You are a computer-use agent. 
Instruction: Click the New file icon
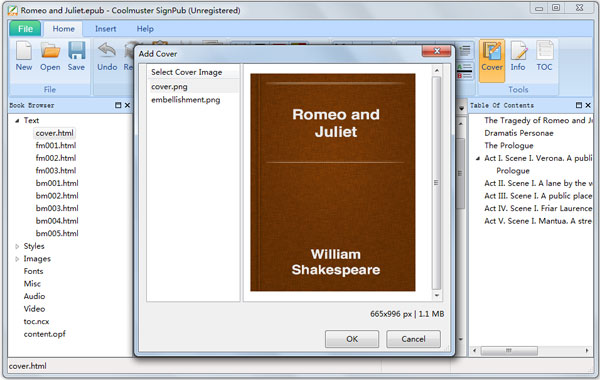[x=24, y=51]
